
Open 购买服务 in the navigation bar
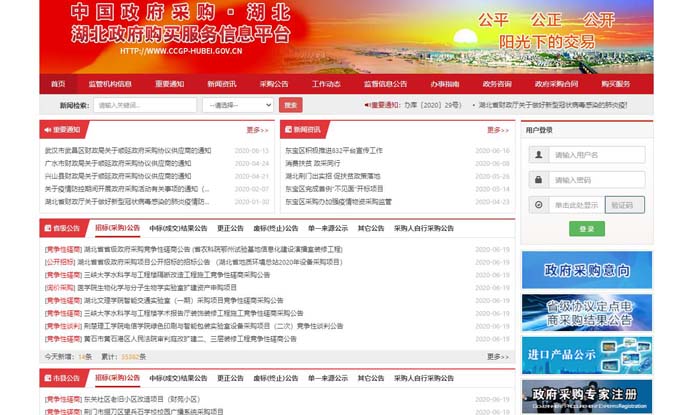pos(616,84)
